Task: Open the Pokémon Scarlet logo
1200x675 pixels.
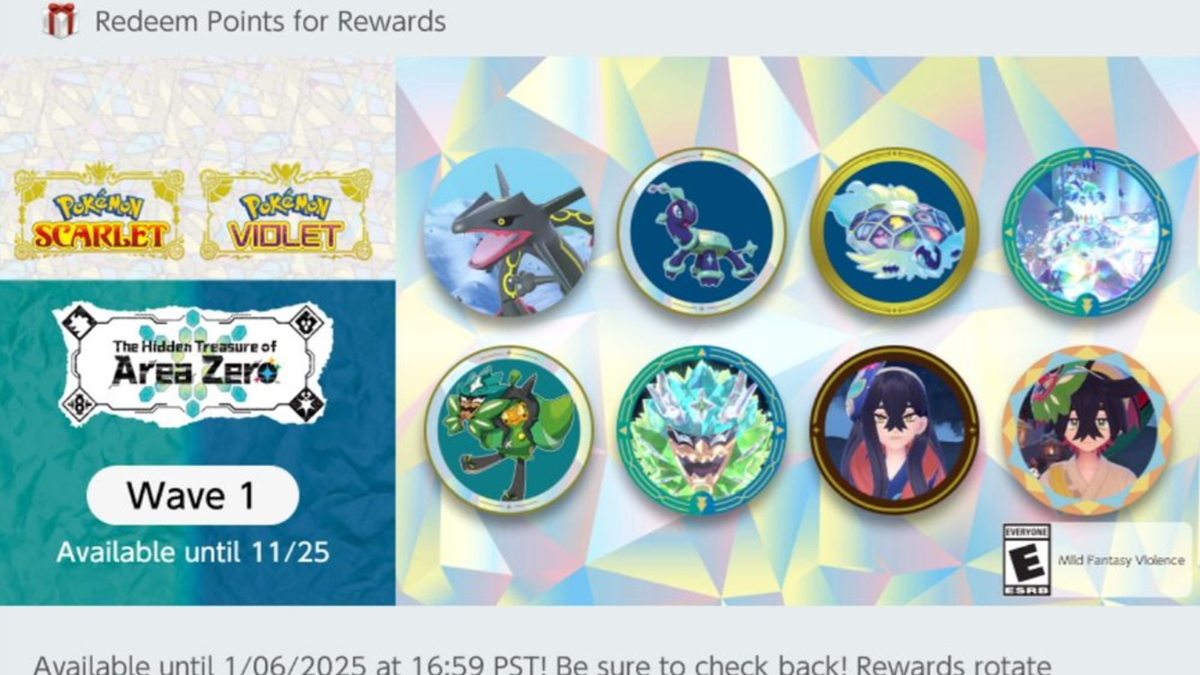Action: click(x=99, y=212)
